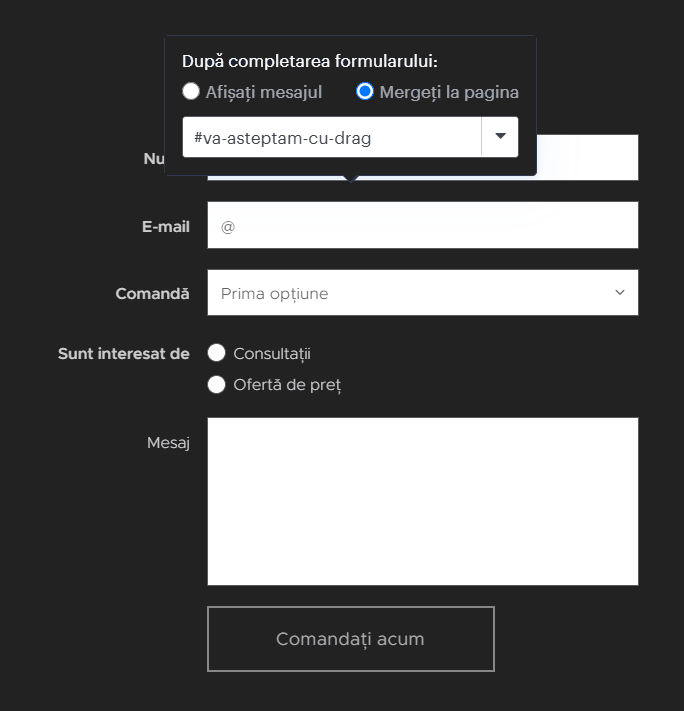
Task: Click the Mesaj label text
Action: coord(168,443)
